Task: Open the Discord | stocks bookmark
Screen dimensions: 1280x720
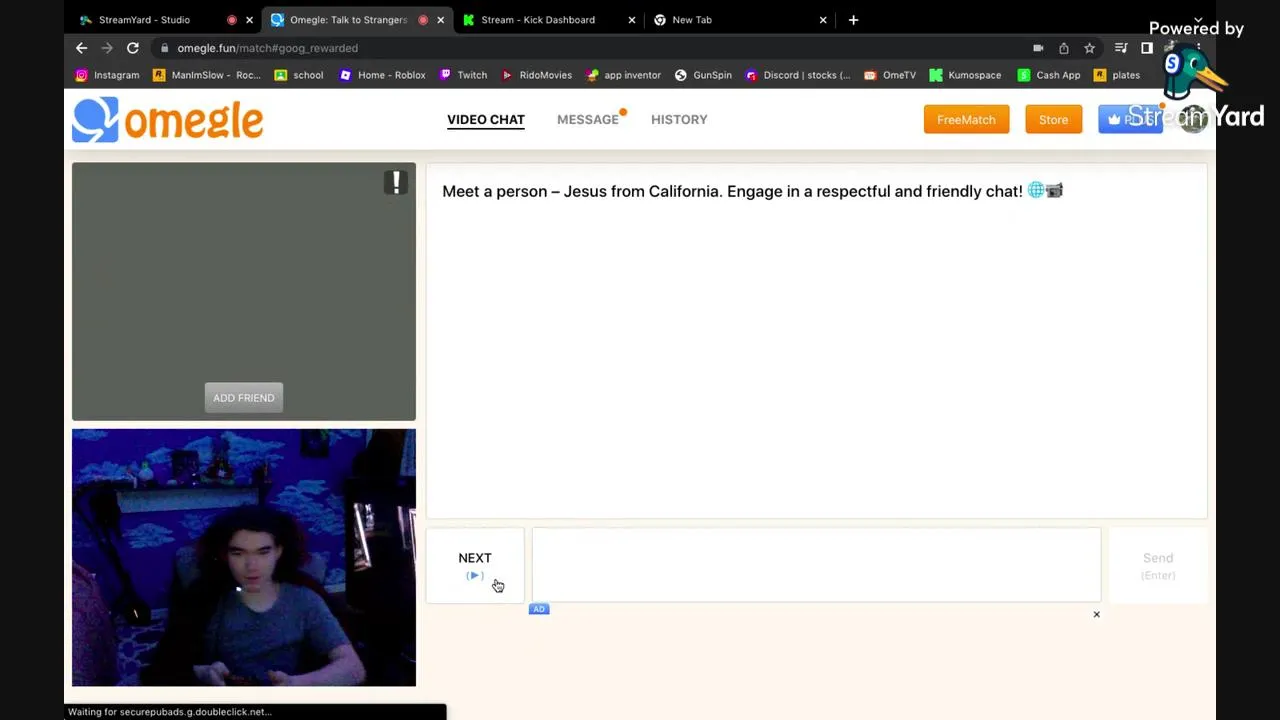Action: pos(797,75)
